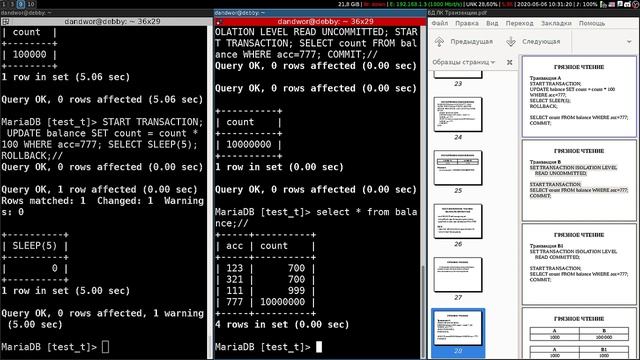The width and height of the screenshot is (640, 360).
Task: Click '4 rows in set' line in middle terminal
Action: coord(282,324)
